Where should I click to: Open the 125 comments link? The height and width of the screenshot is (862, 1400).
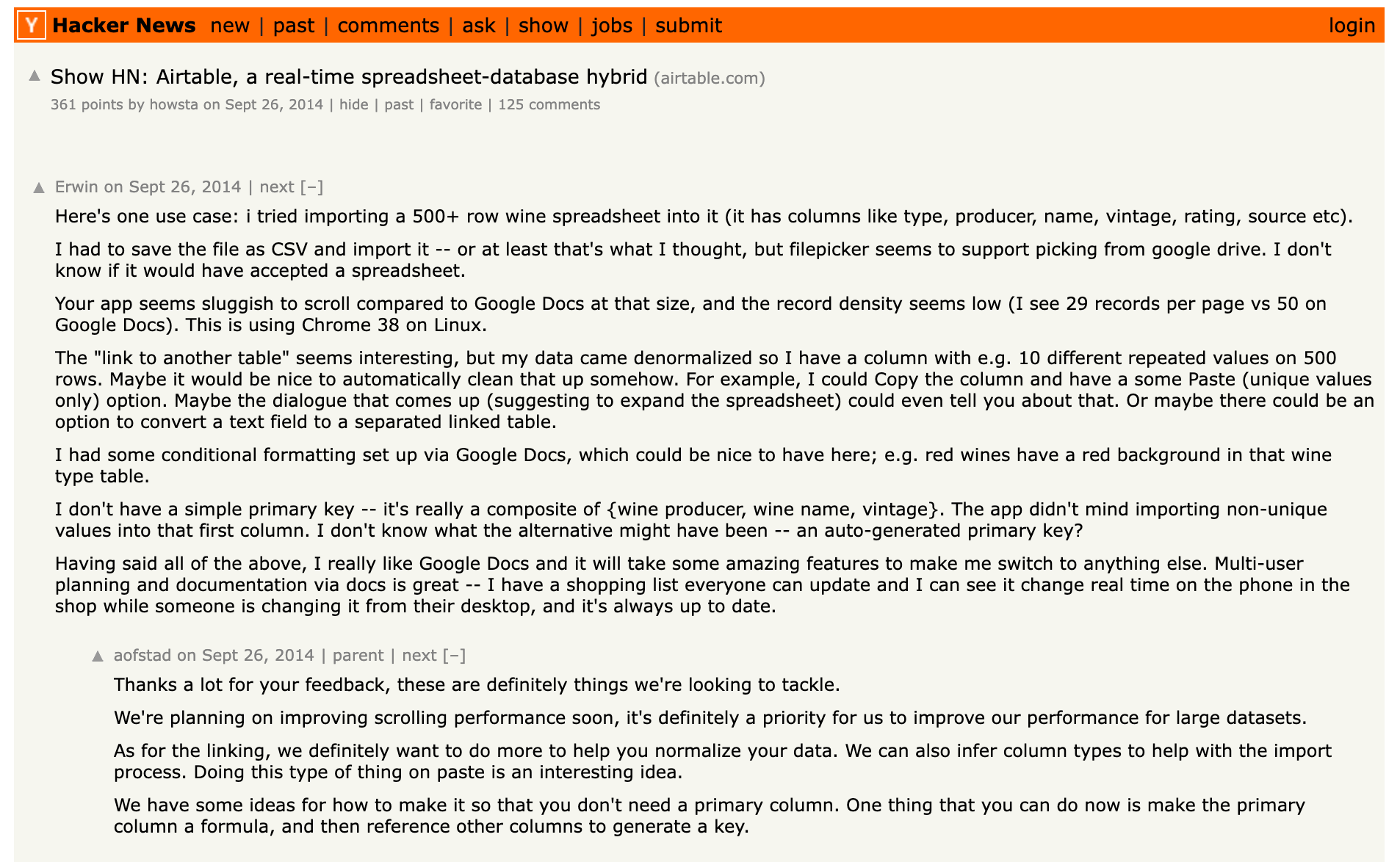(549, 105)
